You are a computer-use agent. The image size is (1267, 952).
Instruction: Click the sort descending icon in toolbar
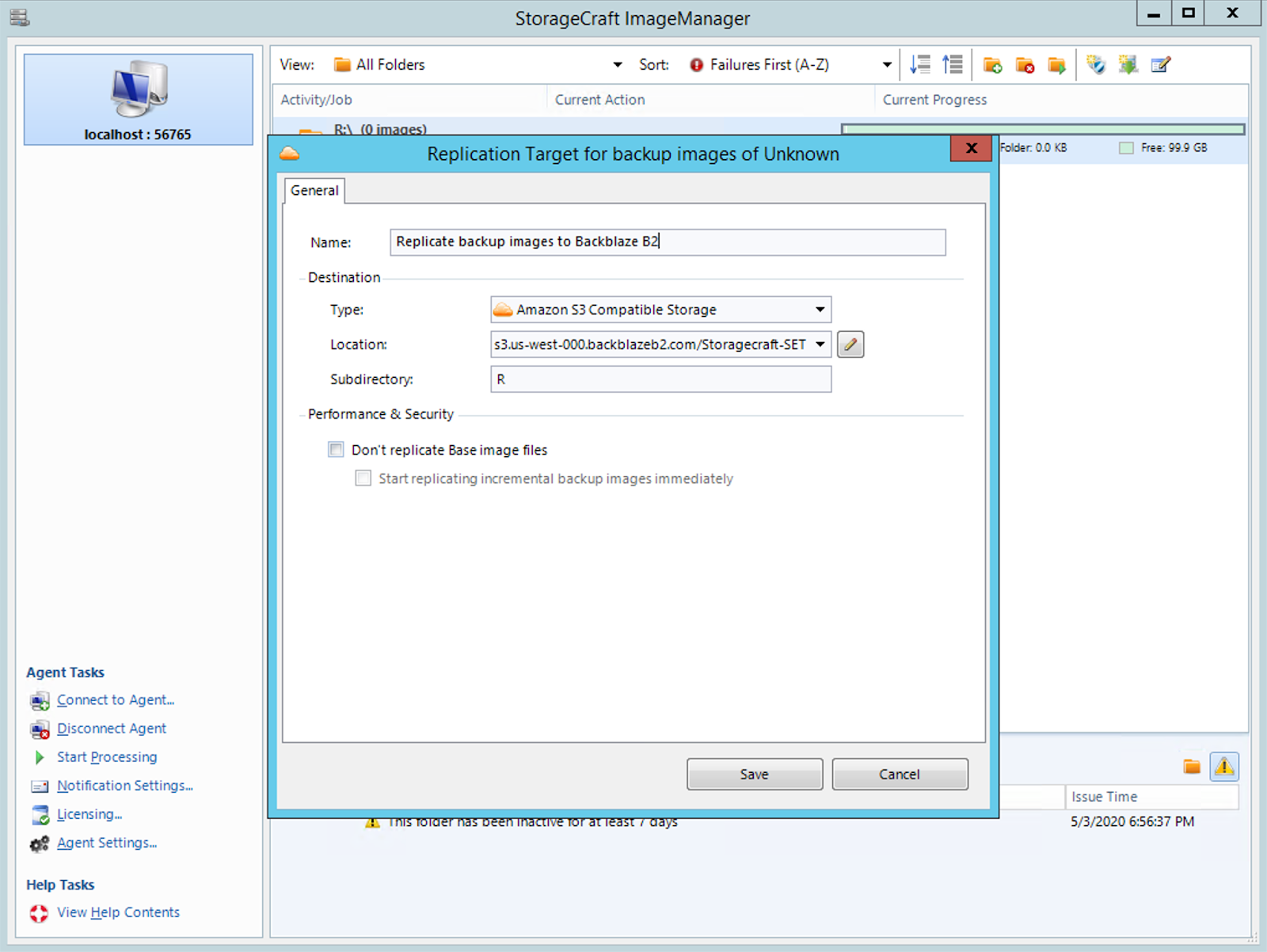(919, 64)
